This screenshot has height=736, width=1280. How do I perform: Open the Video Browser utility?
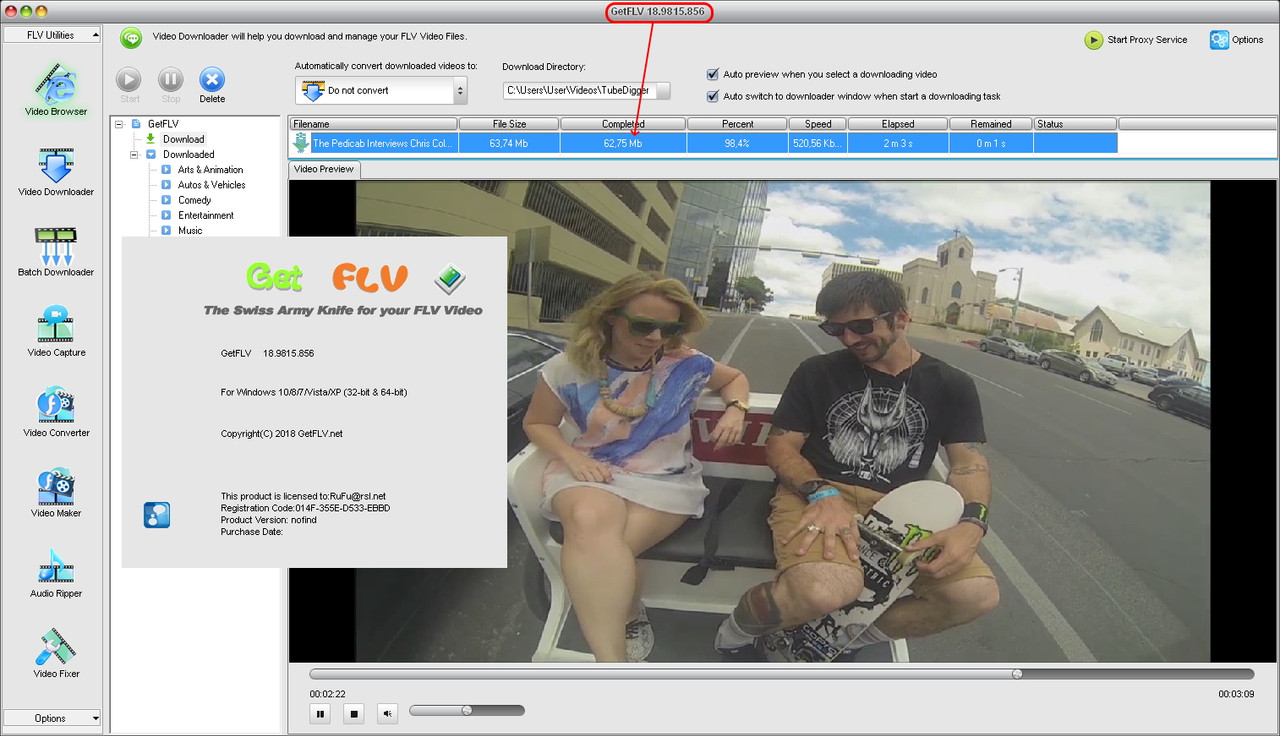56,91
